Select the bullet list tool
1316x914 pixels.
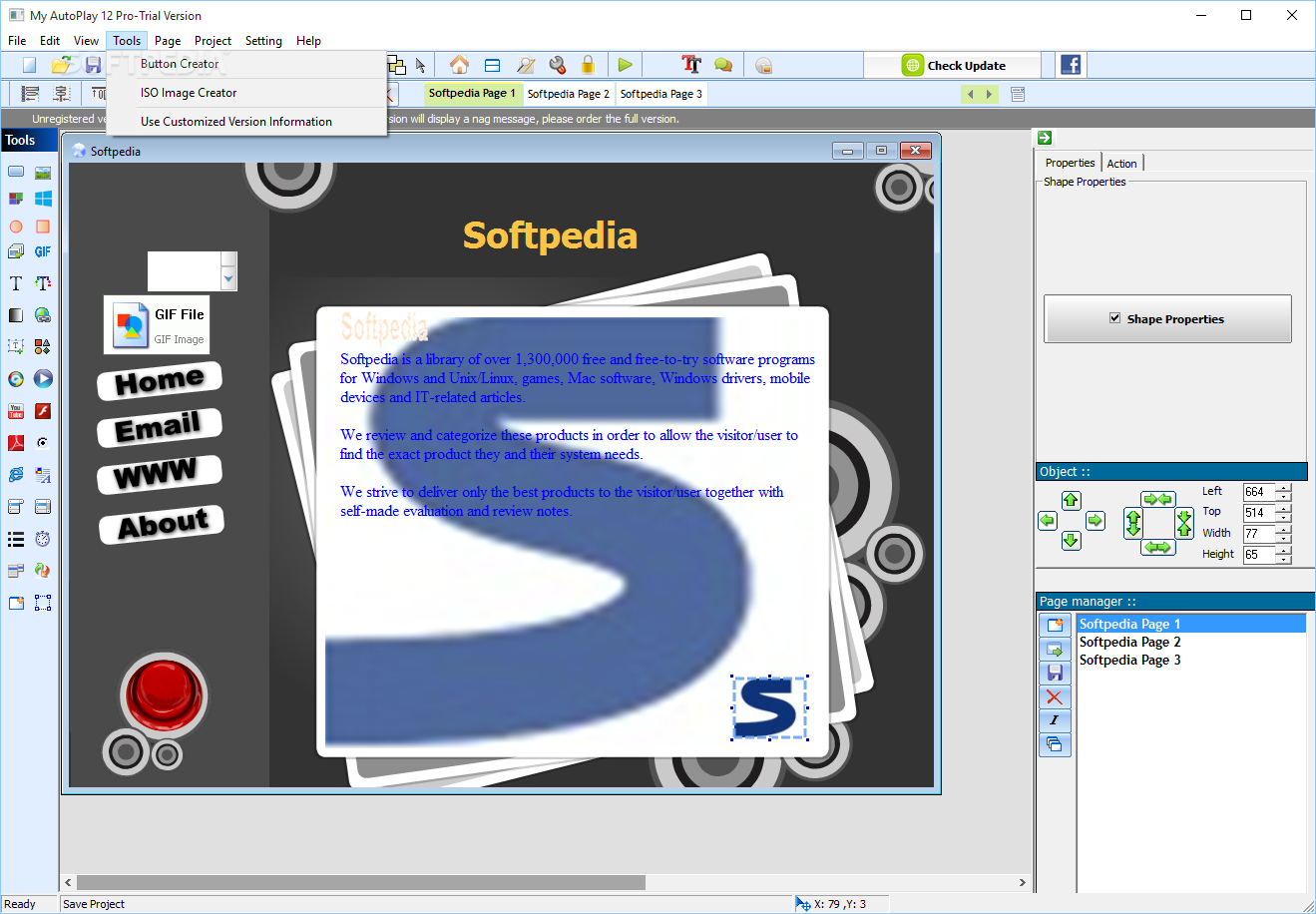[16, 539]
